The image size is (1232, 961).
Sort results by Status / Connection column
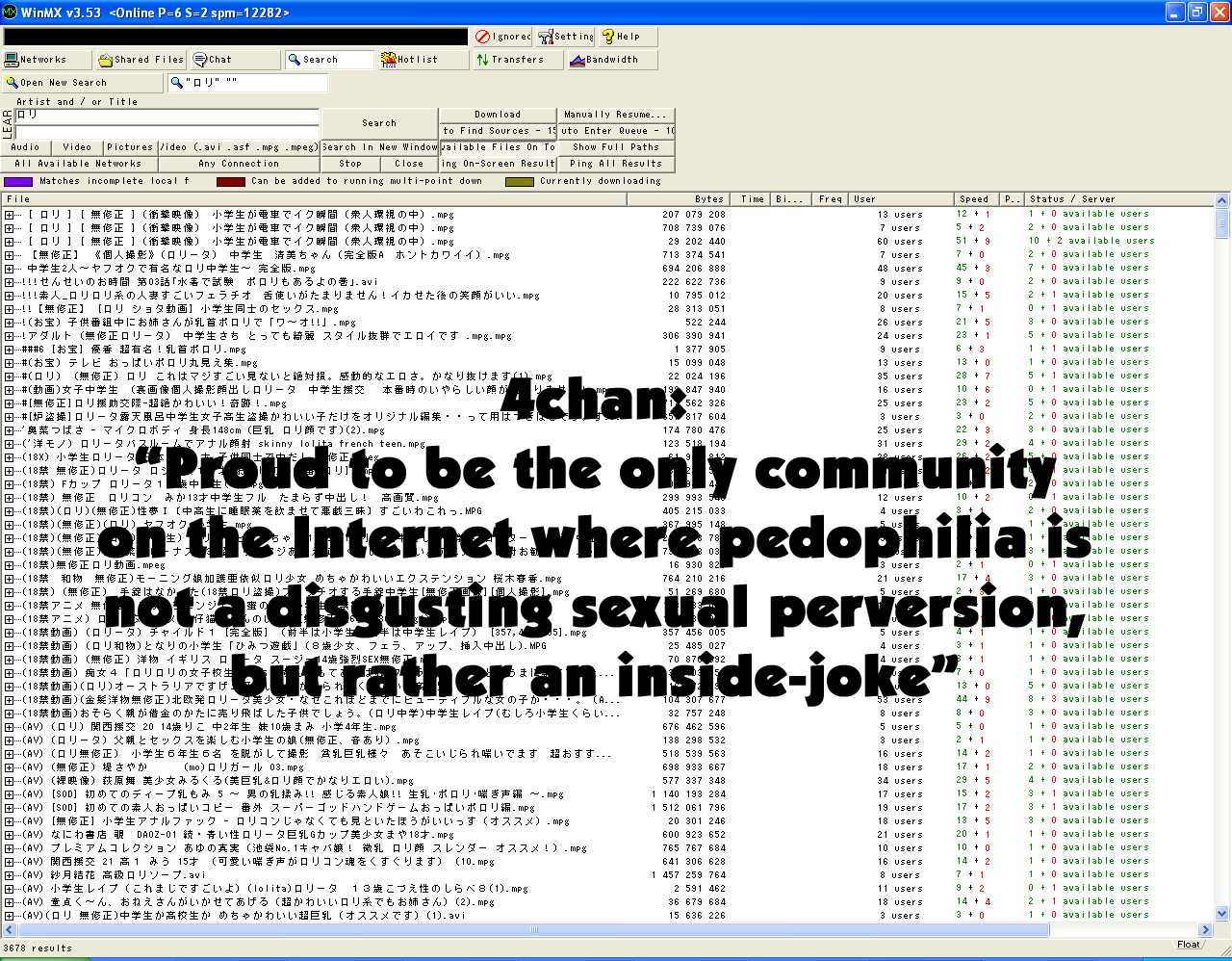1118,199
